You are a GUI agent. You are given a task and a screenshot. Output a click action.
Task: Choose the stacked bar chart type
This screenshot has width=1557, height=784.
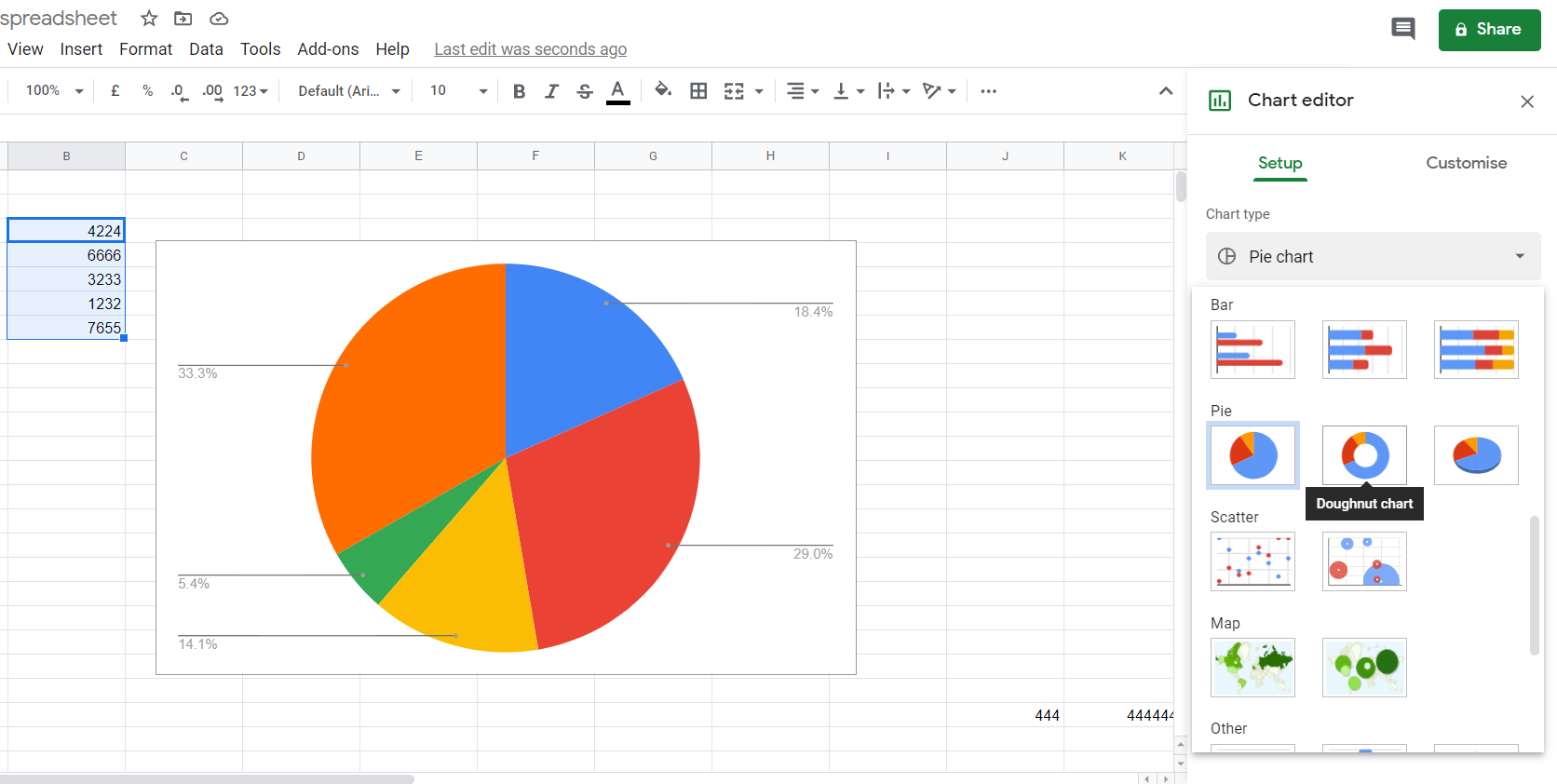(x=1364, y=349)
